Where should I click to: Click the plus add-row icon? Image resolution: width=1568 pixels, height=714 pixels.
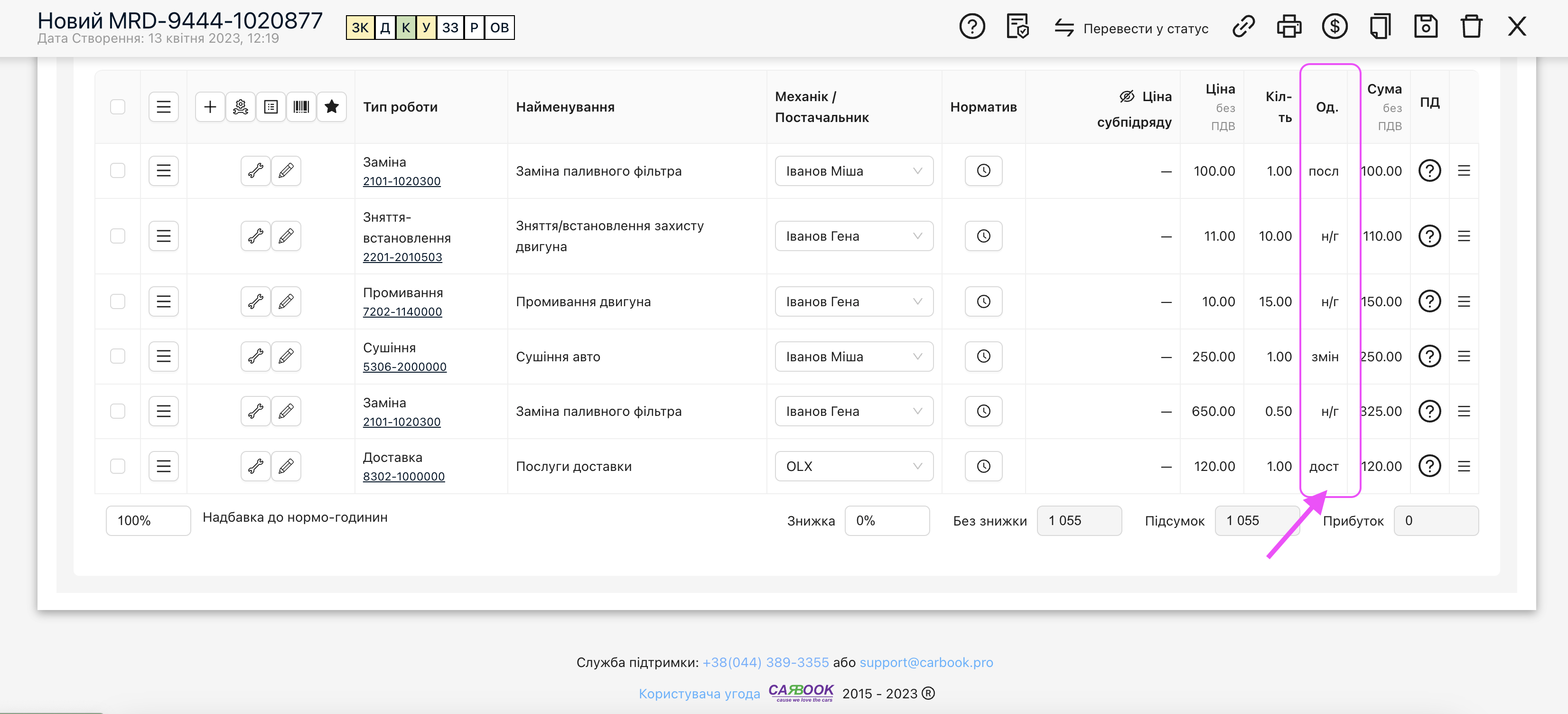tap(210, 107)
